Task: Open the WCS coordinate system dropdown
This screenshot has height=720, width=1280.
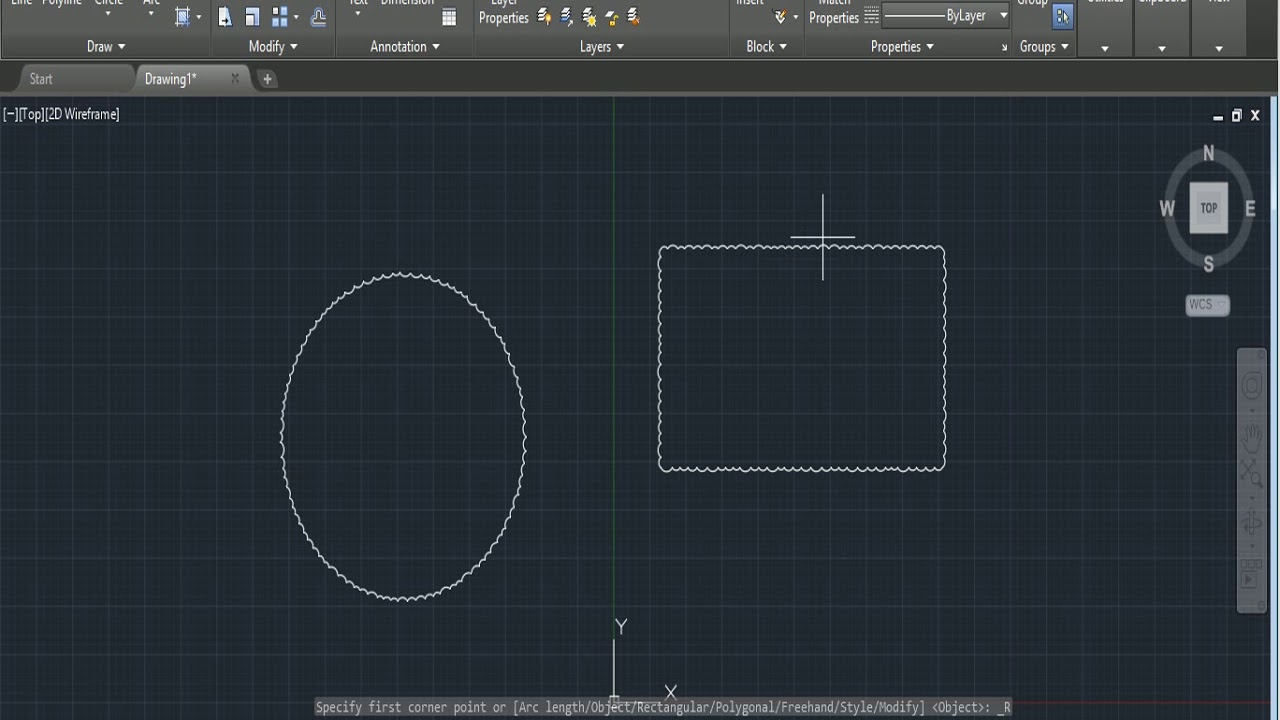Action: point(1207,305)
